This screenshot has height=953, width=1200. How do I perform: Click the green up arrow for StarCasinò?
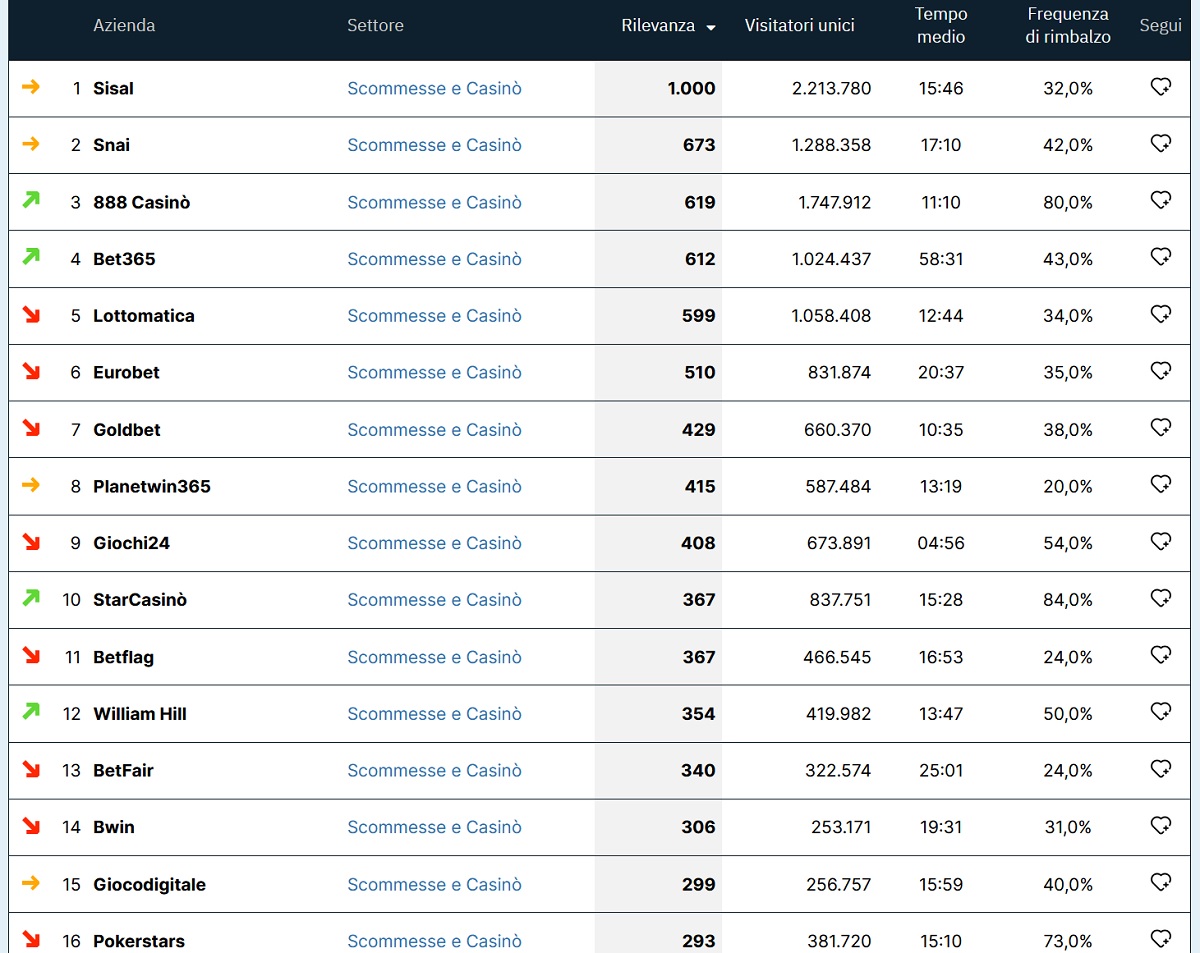31,598
